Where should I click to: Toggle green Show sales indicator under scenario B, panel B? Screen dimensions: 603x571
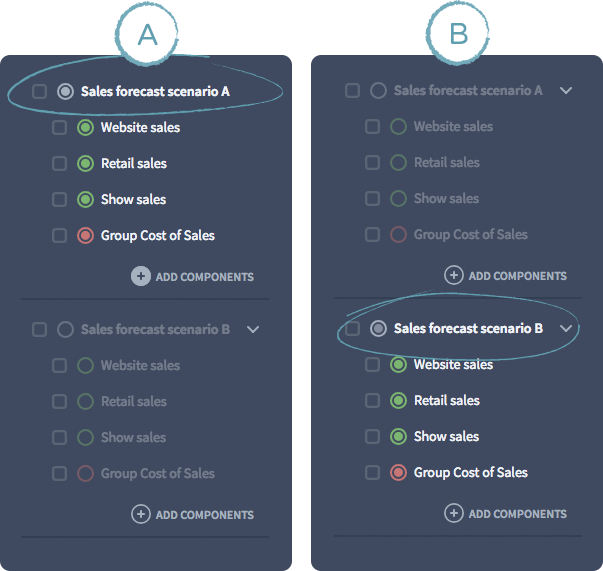(x=398, y=436)
